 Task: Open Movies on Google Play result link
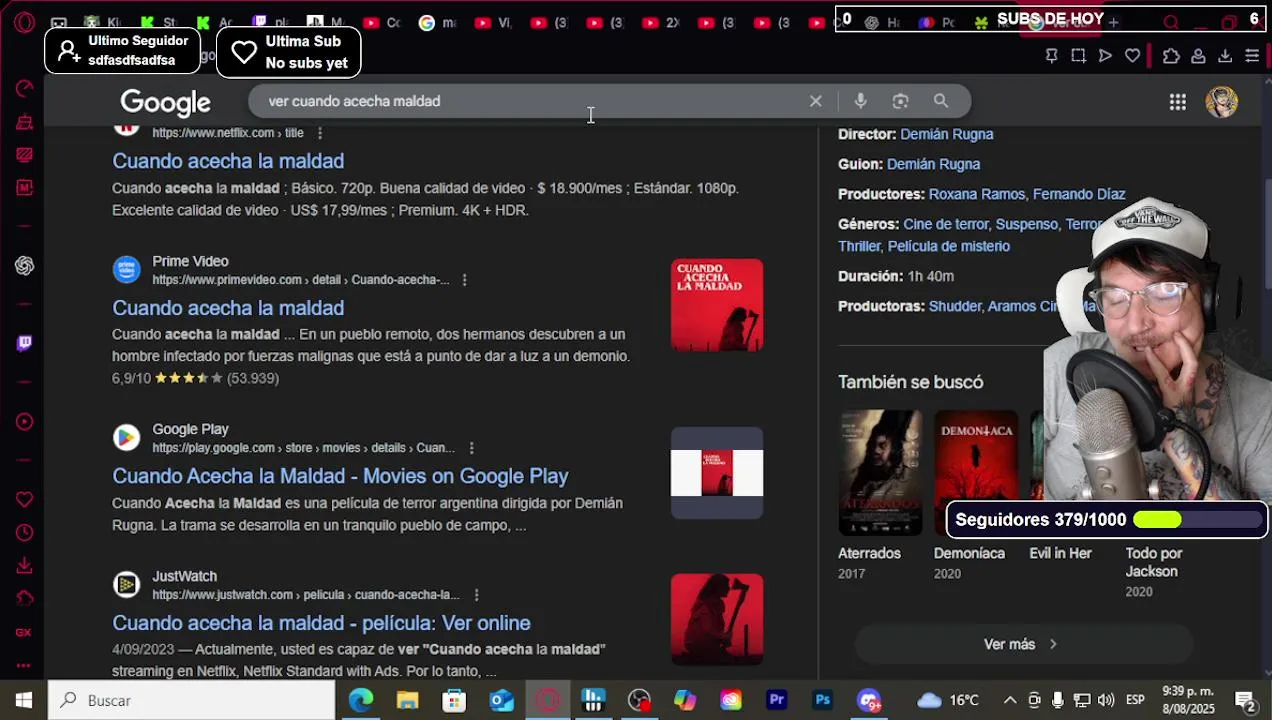[340, 476]
